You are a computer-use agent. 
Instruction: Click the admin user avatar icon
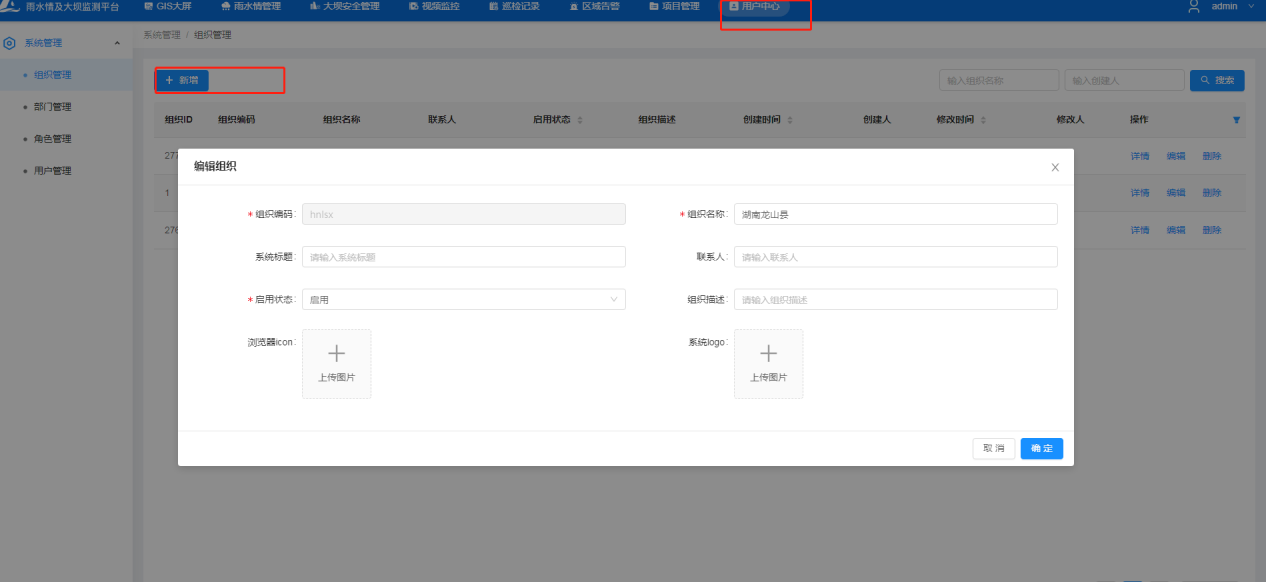pyautogui.click(x=1193, y=6)
